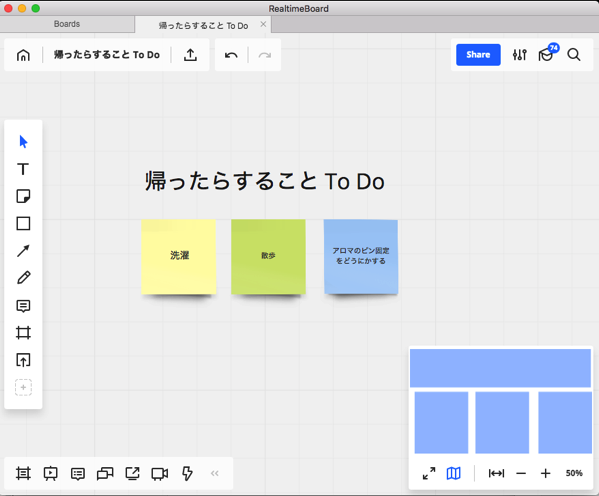Select the green 散歩 sticky note
This screenshot has width=599, height=496.
(x=268, y=257)
